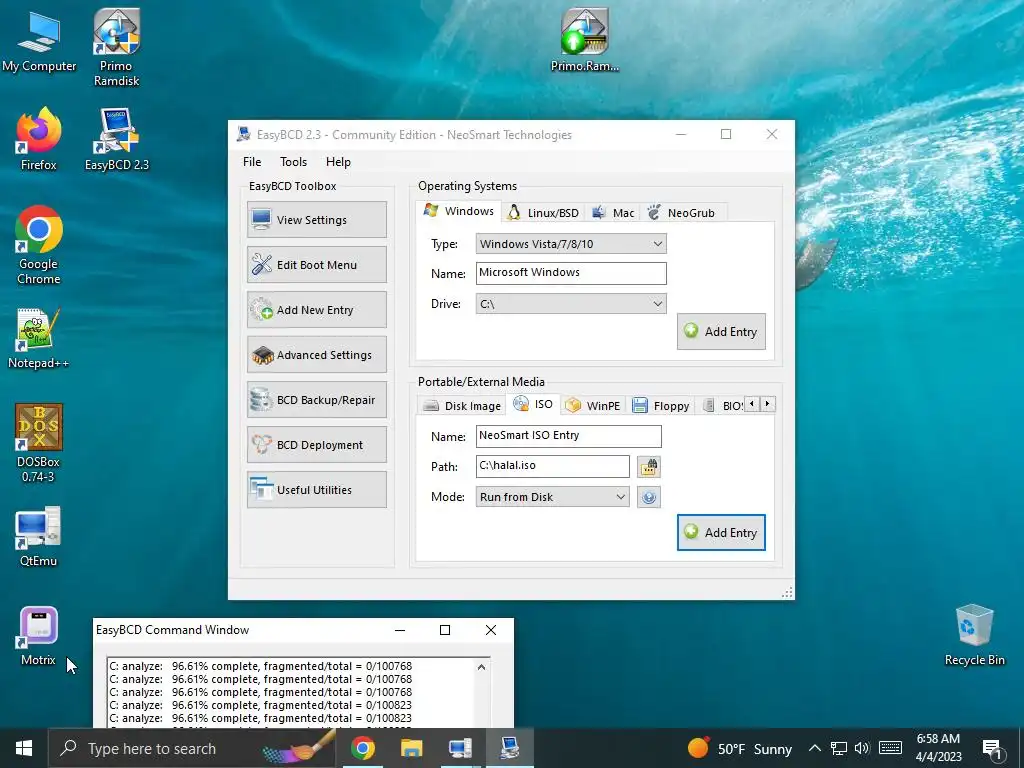1024x768 pixels.
Task: Select Notepad++ desktop shortcut
Action: pos(39,338)
